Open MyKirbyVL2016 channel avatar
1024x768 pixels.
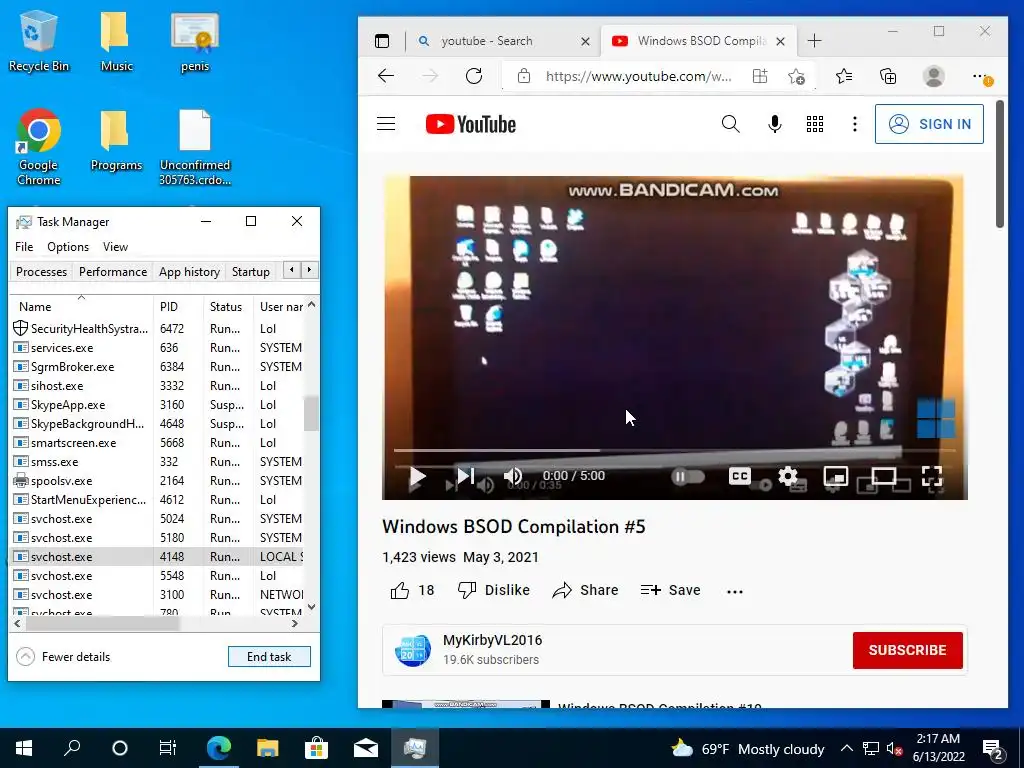point(413,650)
